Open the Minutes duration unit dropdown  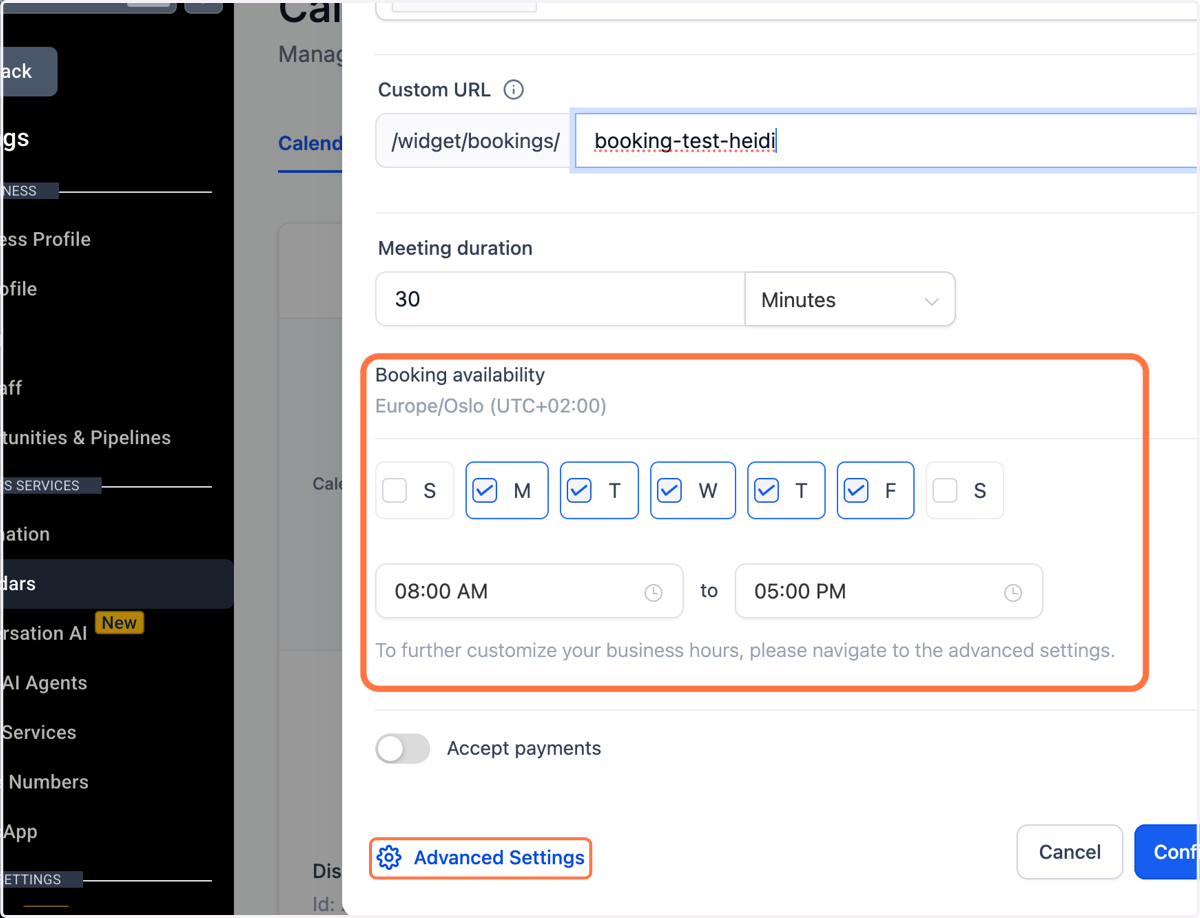[x=850, y=299]
